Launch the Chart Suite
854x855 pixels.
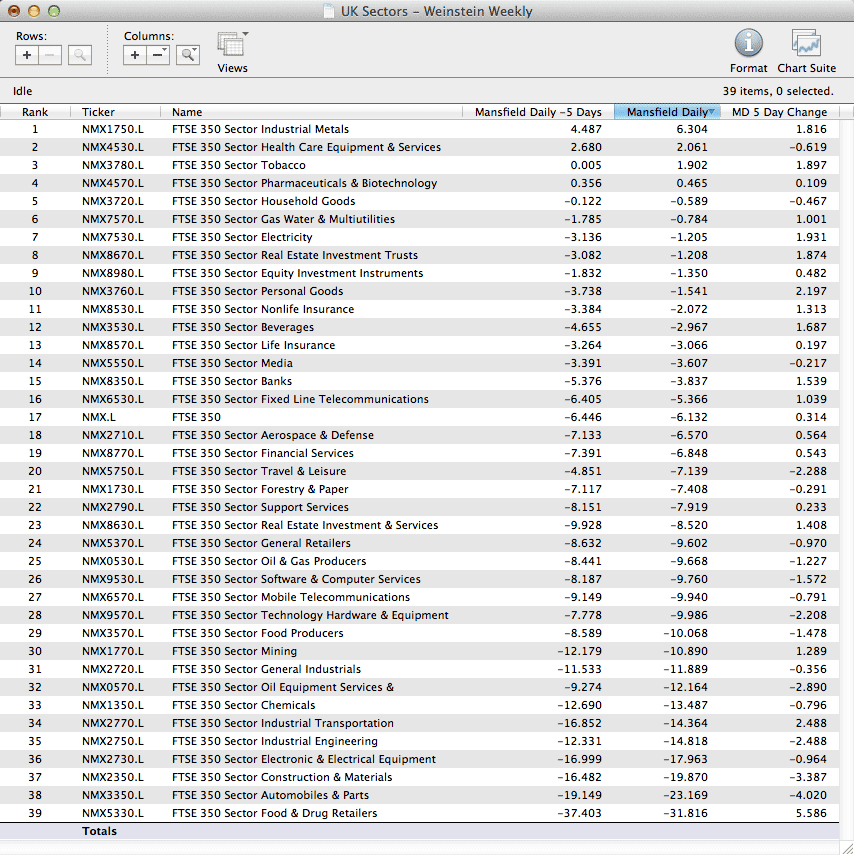[x=806, y=44]
